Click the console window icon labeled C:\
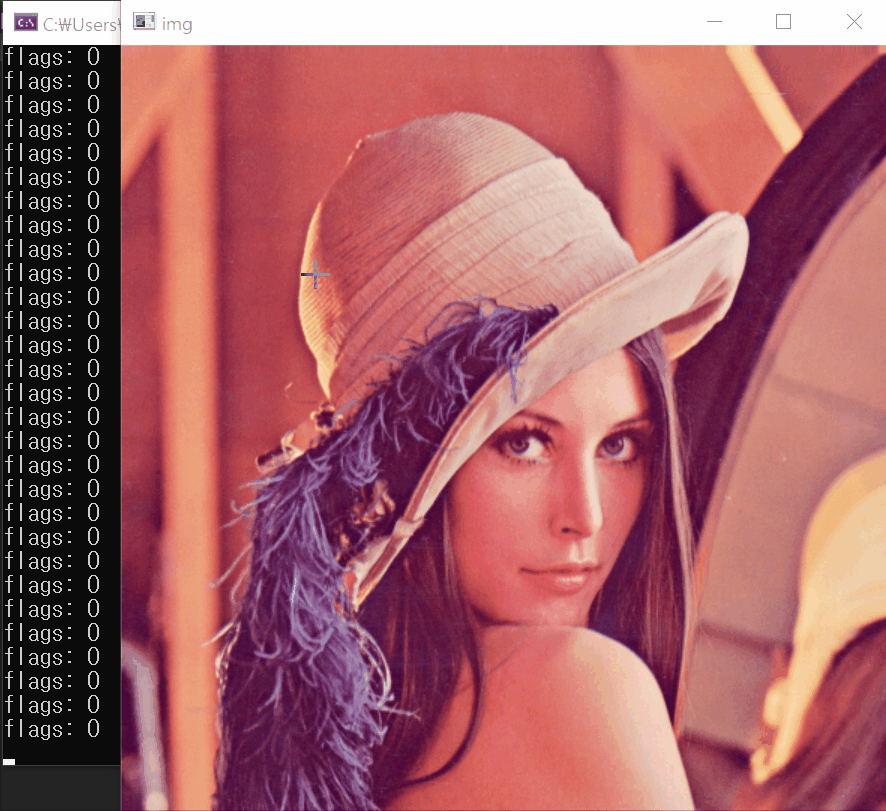Image resolution: width=886 pixels, height=811 pixels. pyautogui.click(x=26, y=23)
